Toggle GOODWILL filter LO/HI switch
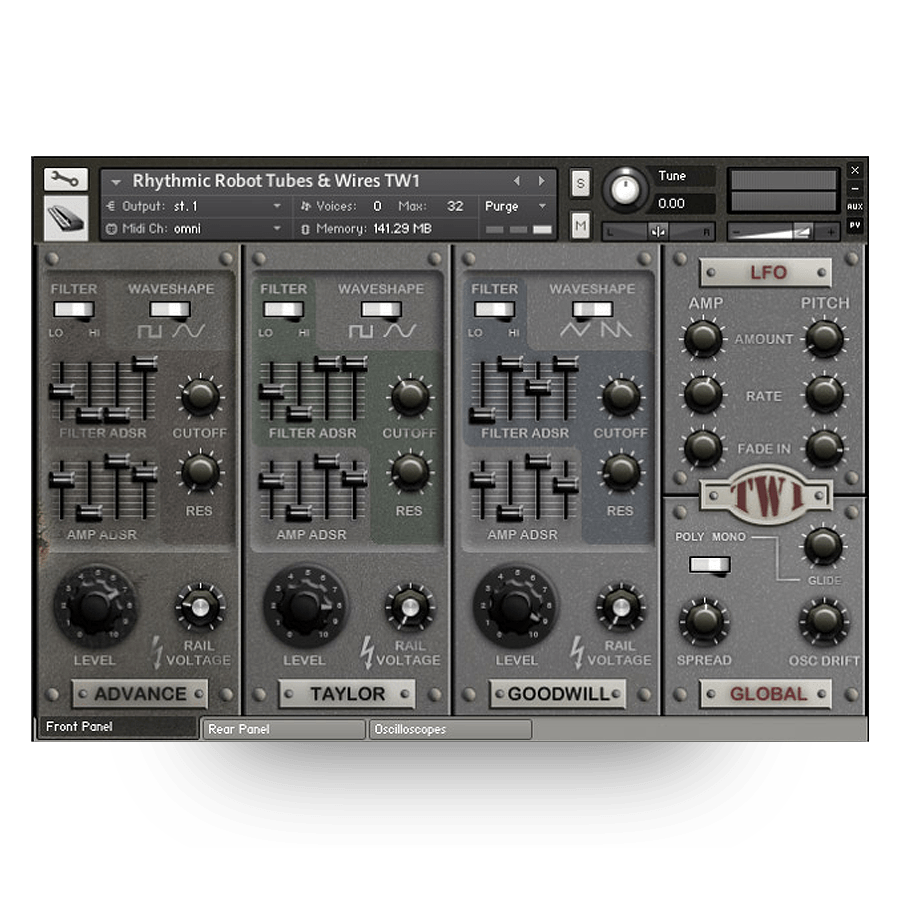 click(x=494, y=310)
